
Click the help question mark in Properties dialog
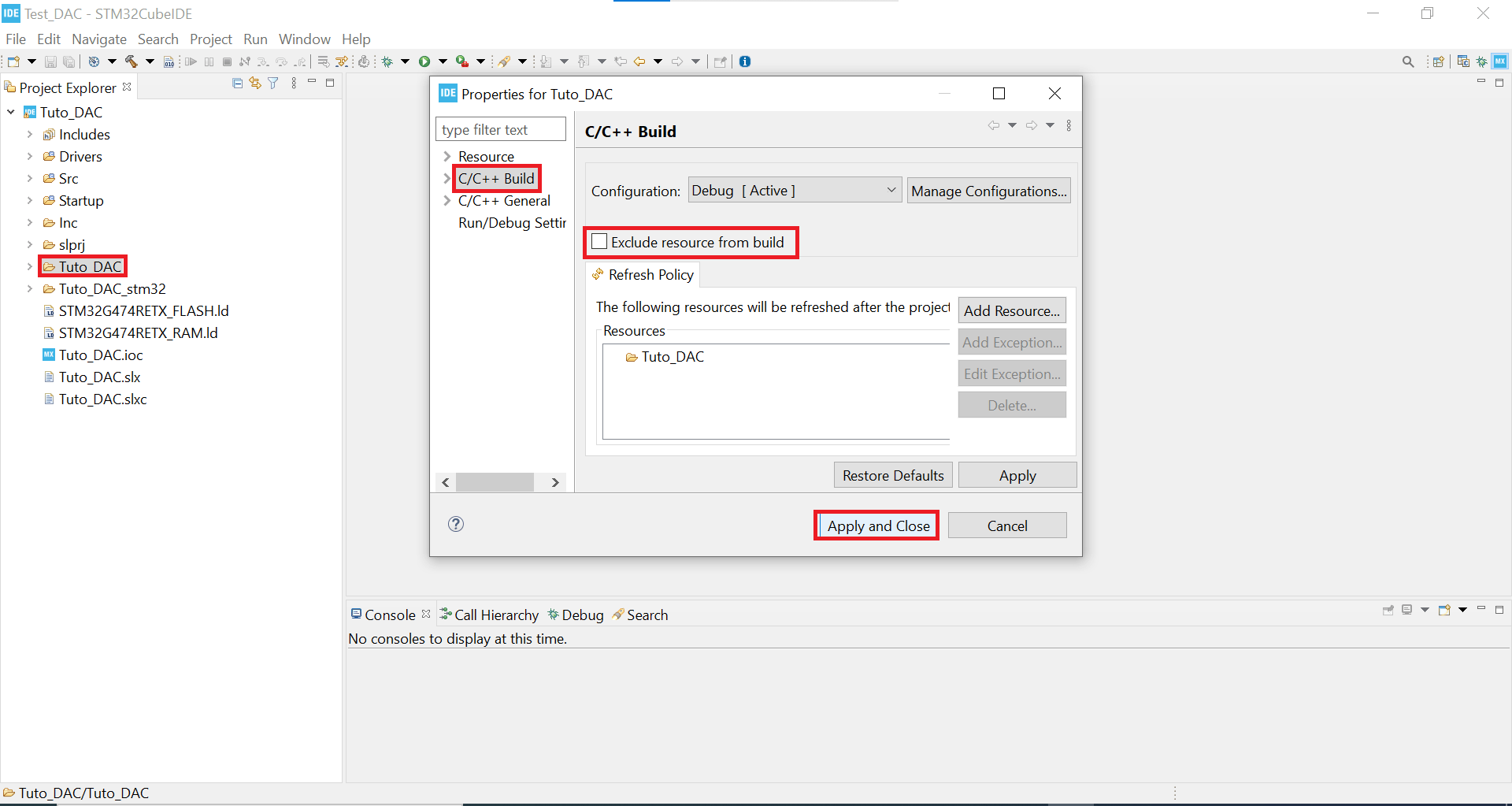pos(456,524)
